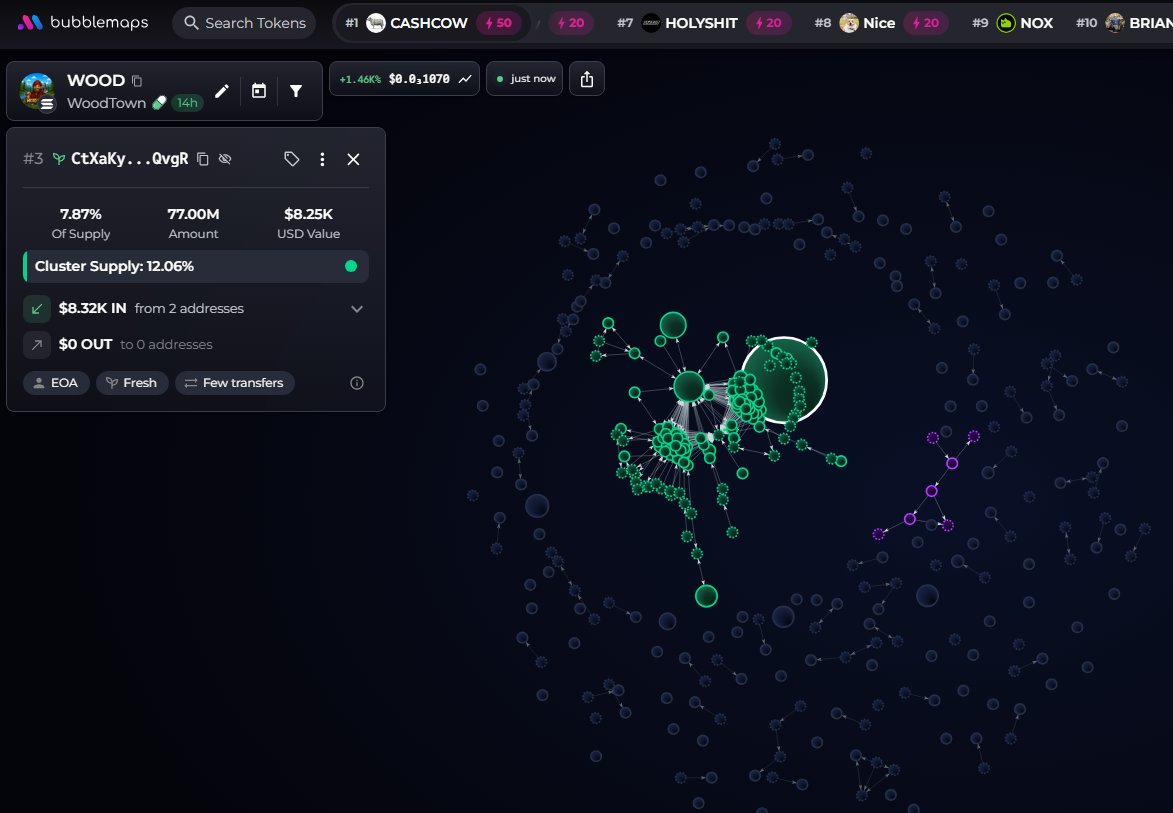Open the funnel filter icon
This screenshot has width=1173, height=813.
(296, 91)
